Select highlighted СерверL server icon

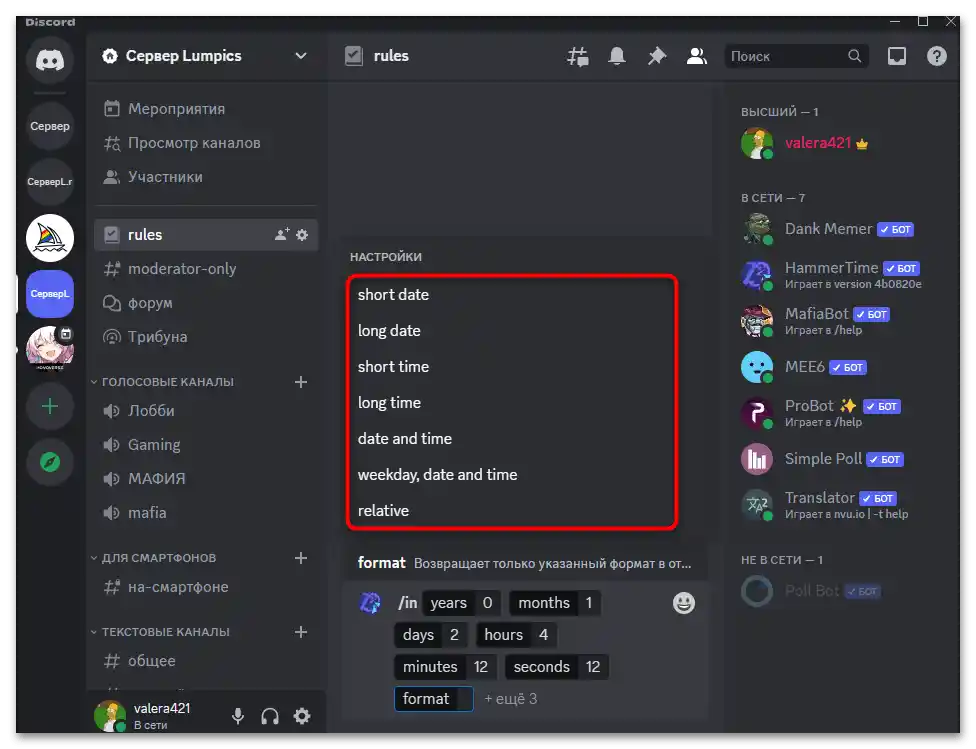50,294
